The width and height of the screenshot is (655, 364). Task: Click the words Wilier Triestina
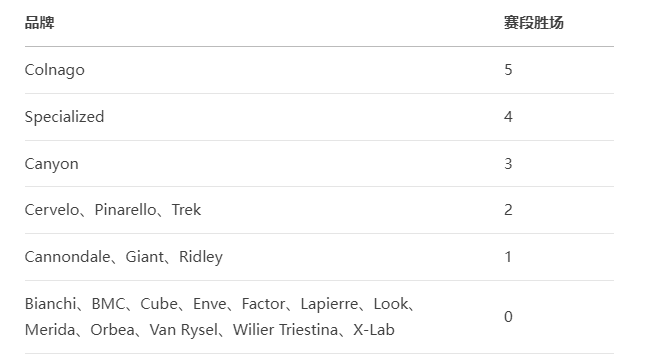pyautogui.click(x=285, y=330)
